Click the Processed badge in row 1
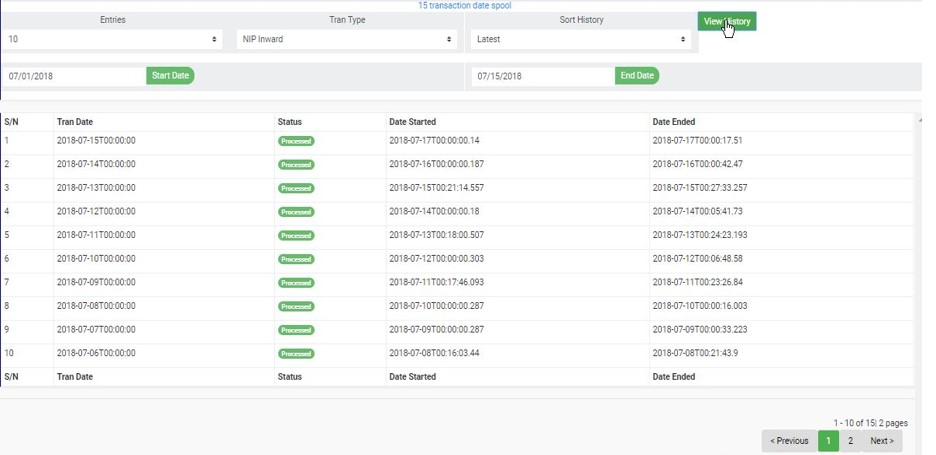The image size is (936, 455). (296, 141)
